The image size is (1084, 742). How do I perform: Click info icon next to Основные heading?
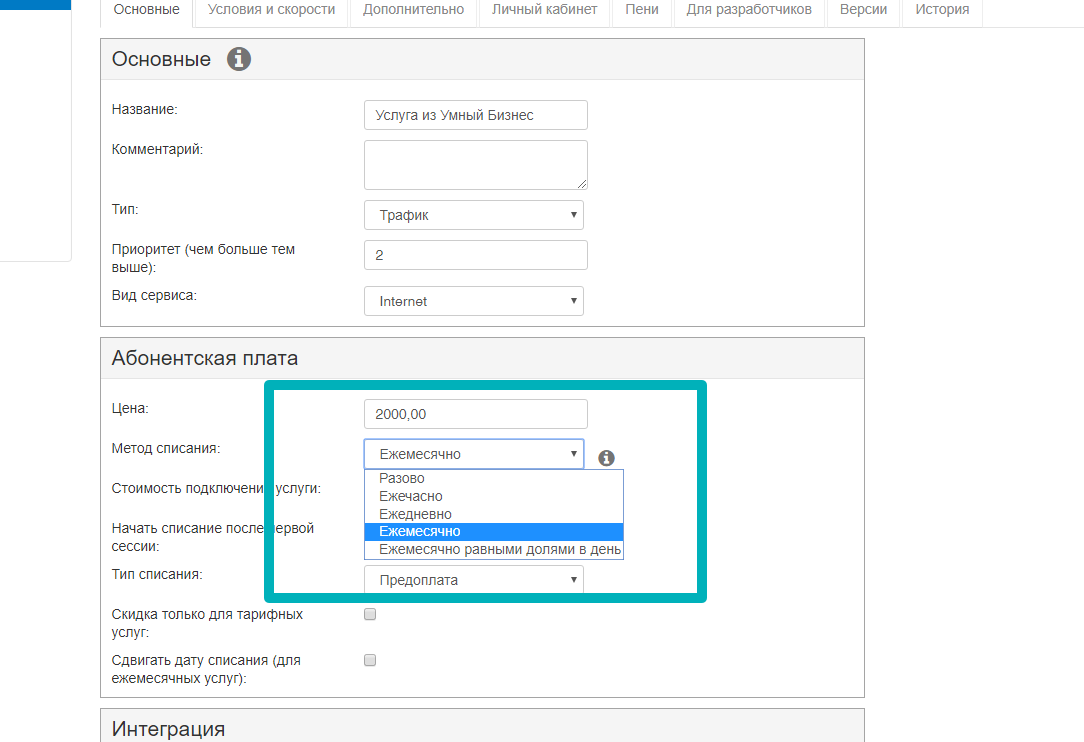pos(239,59)
